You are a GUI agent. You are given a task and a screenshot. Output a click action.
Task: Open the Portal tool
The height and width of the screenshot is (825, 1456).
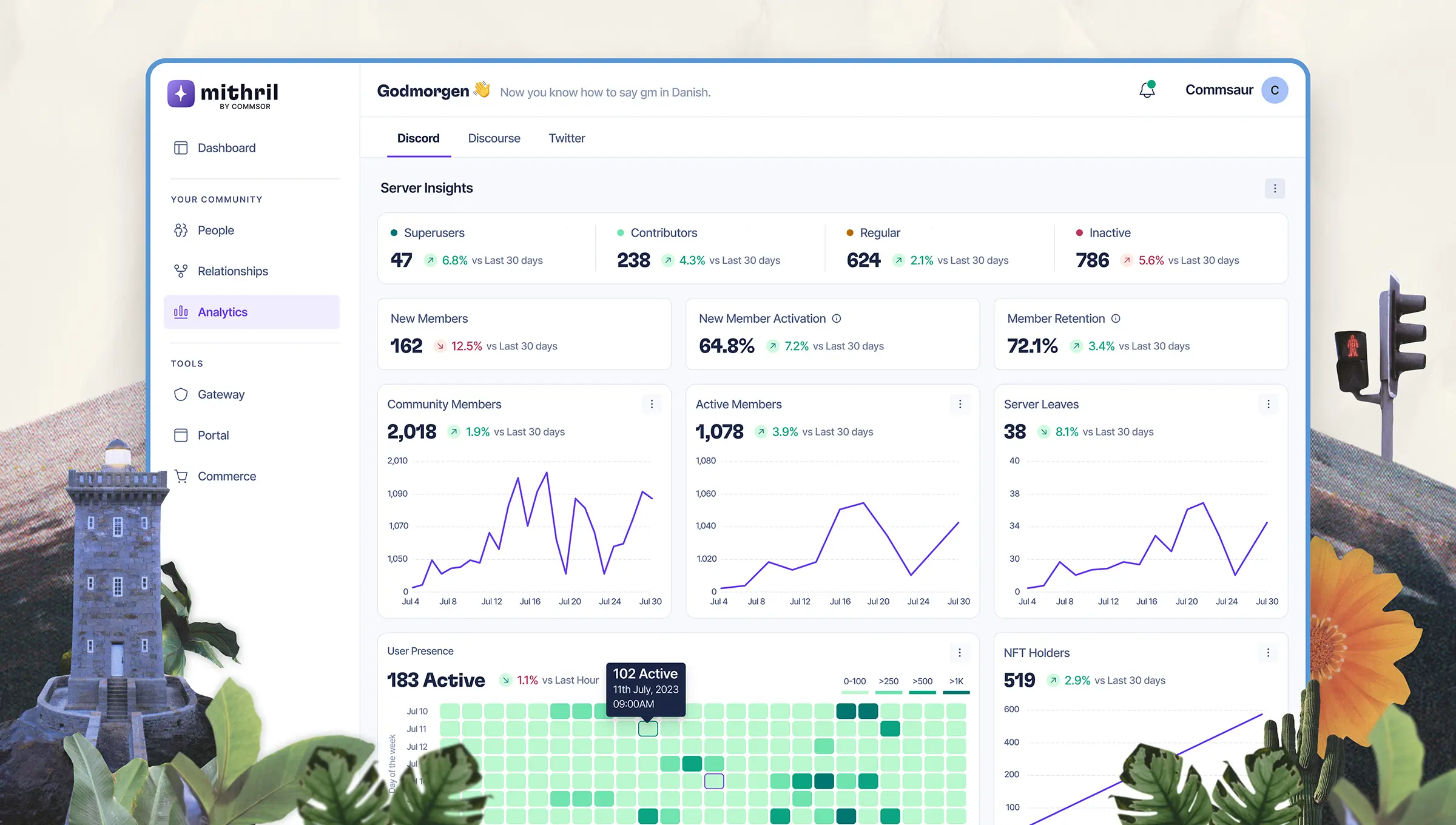click(252, 436)
